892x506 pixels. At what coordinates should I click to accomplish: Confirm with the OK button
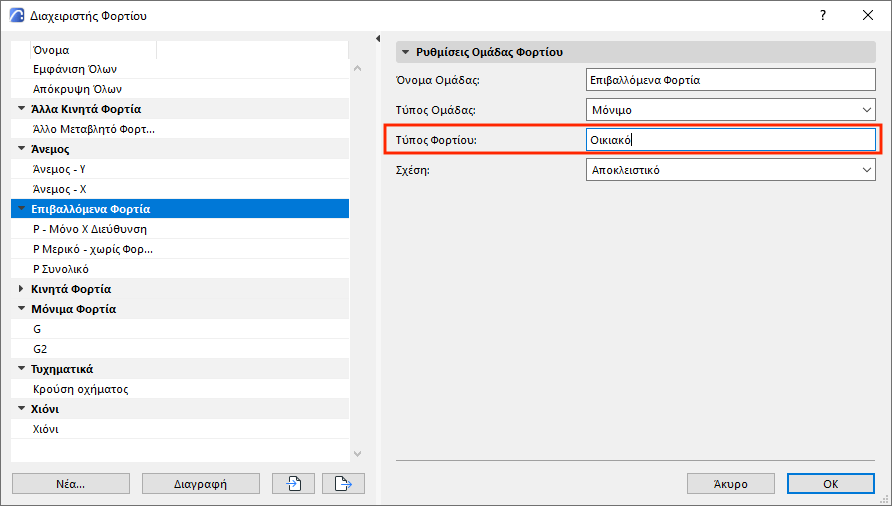pyautogui.click(x=830, y=484)
